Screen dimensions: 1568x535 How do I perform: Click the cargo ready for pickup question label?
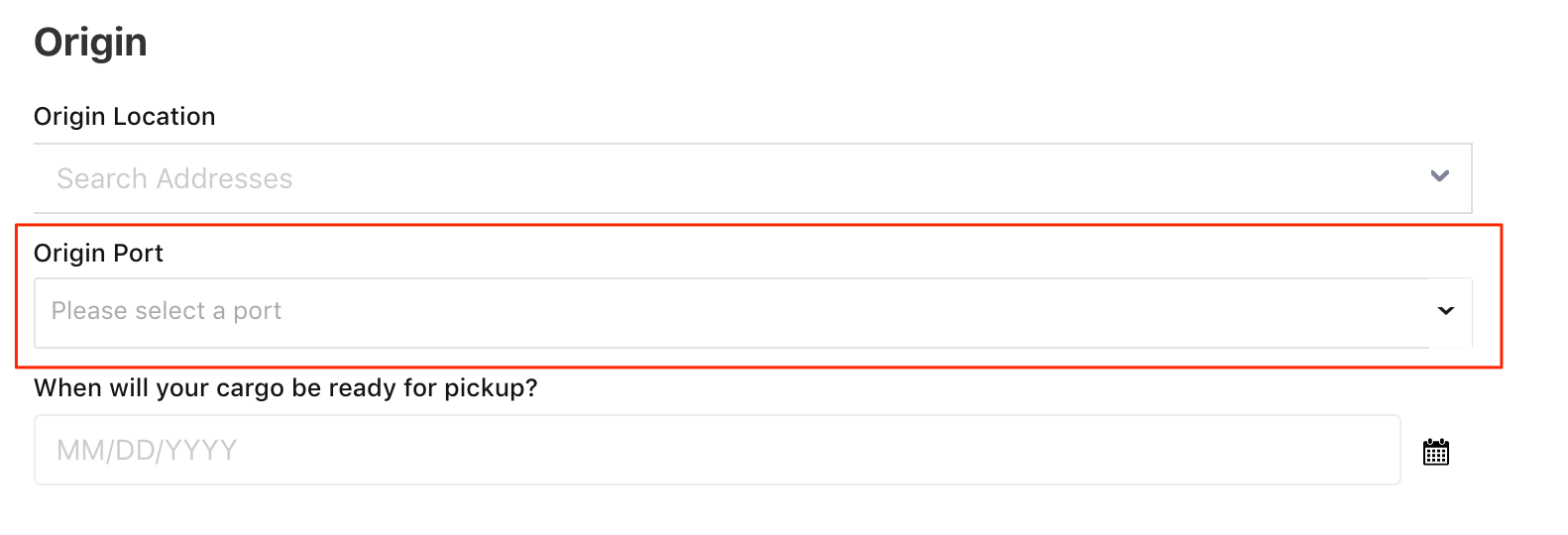coord(286,388)
